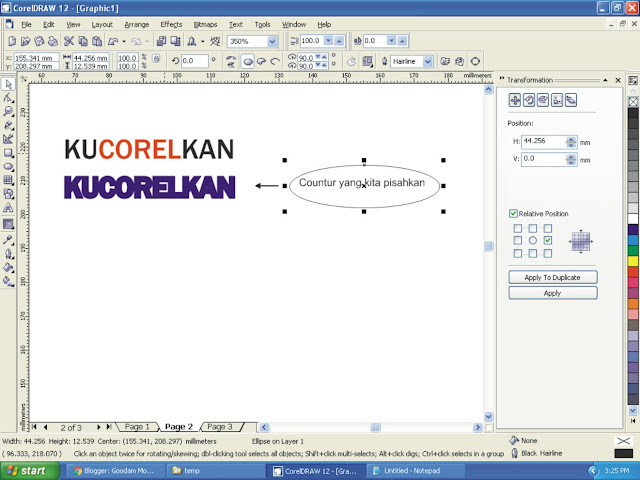
Task: Select the Ellipse tool in toolbox
Action: [8, 167]
